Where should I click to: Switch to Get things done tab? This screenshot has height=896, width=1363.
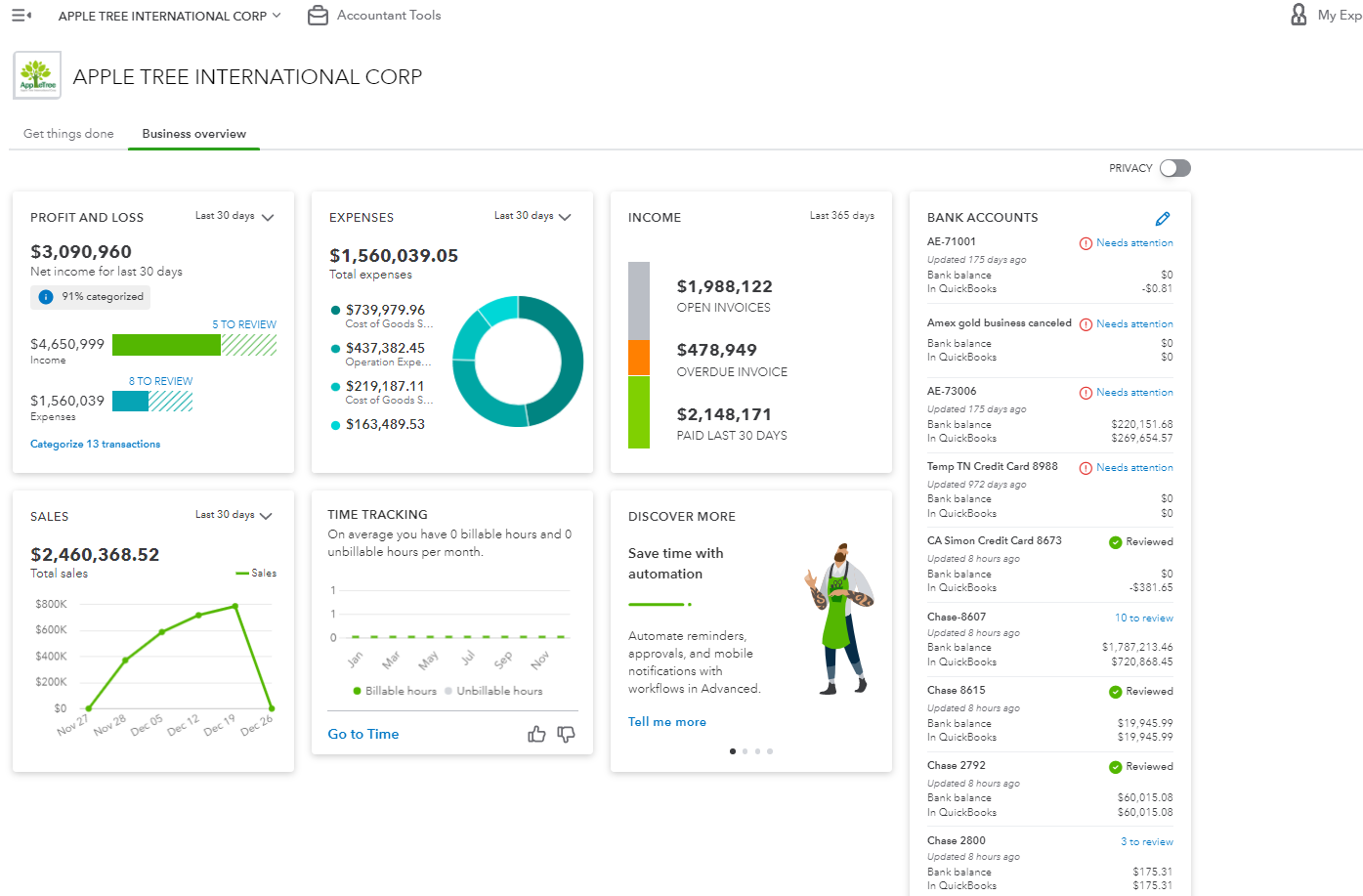tap(68, 134)
